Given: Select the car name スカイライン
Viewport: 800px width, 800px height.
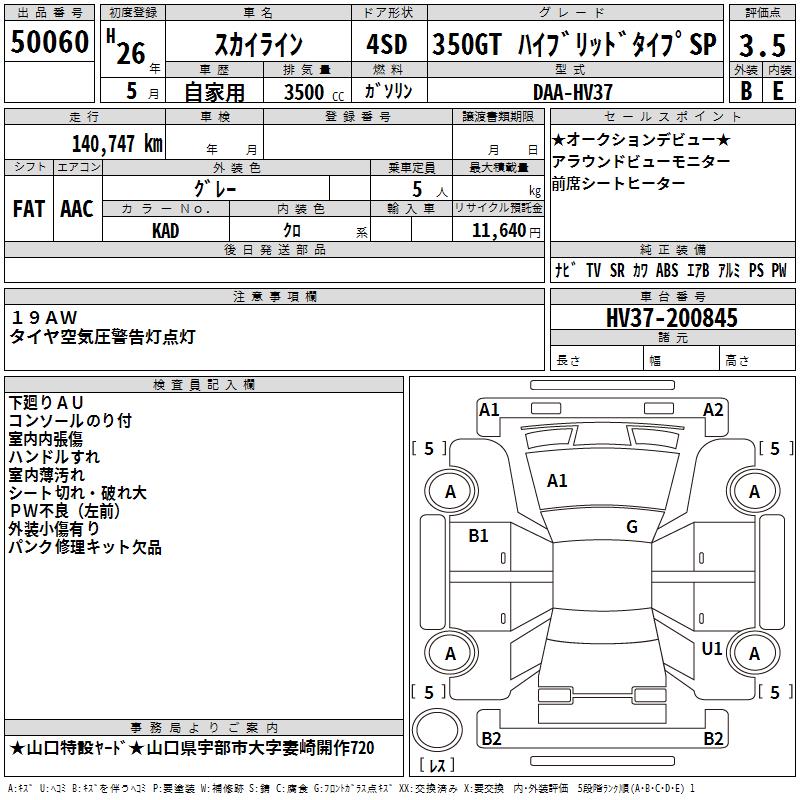Looking at the screenshot, I should pos(259,44).
